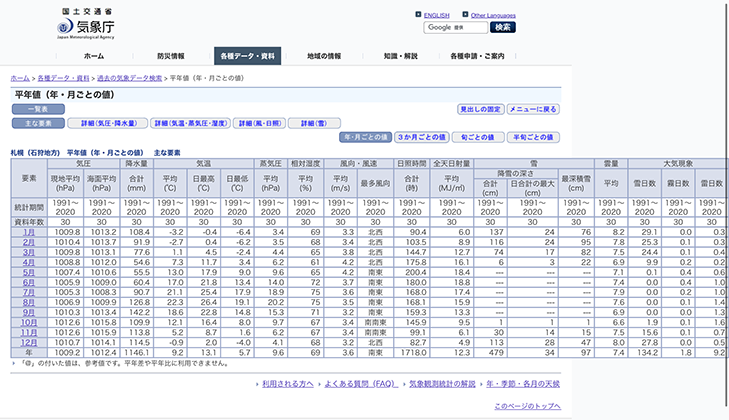Select the 各種データ・資料 navigation tab
This screenshot has width=729, height=420.
click(x=247, y=56)
